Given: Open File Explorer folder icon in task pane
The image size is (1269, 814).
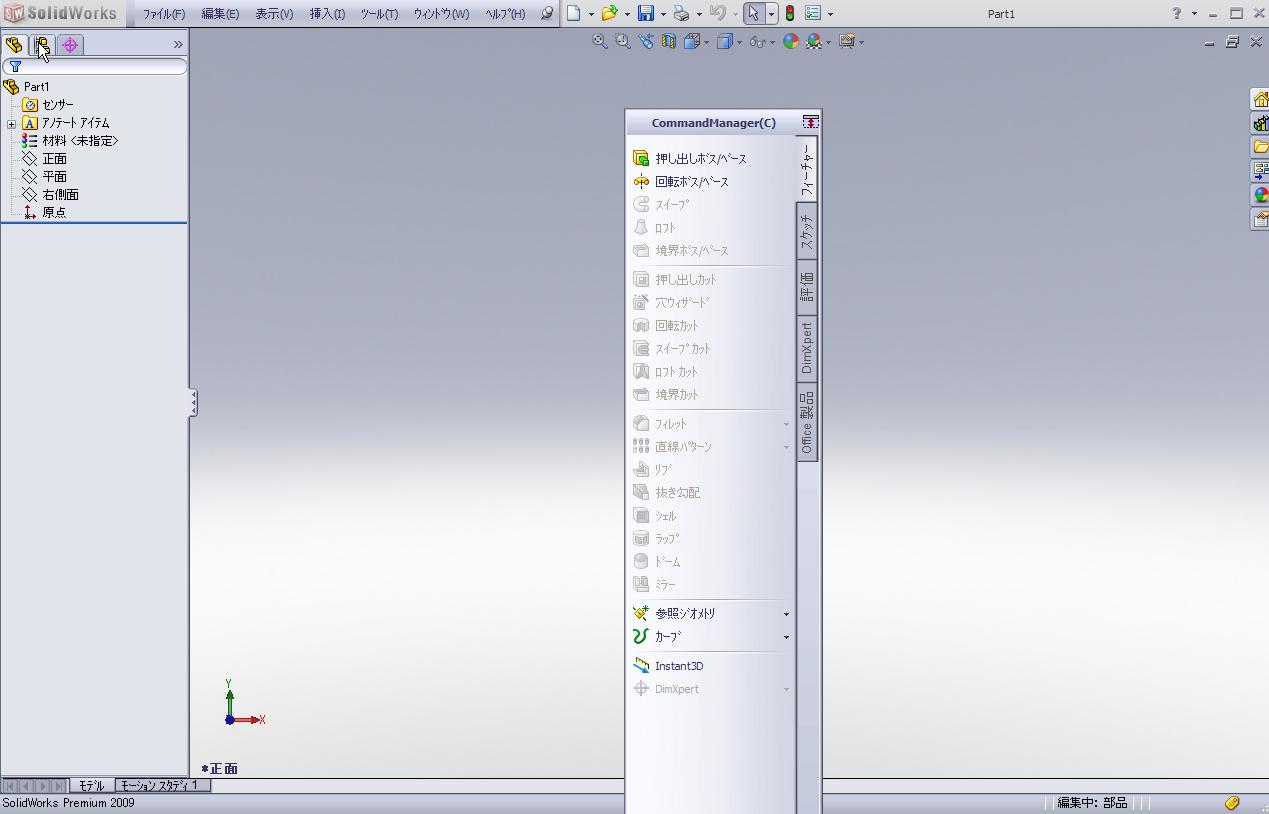Looking at the screenshot, I should pyautogui.click(x=1260, y=147).
